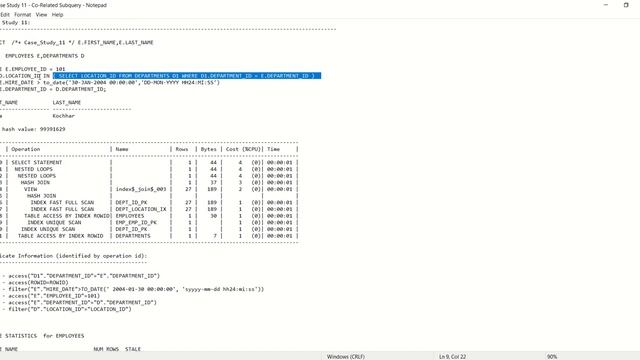
Task: Click the index$_join$_003 name cell
Action: pyautogui.click(x=141, y=189)
